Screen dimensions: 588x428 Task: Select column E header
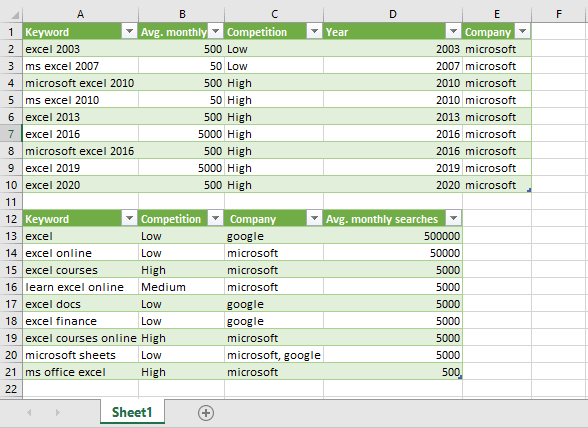coord(497,15)
